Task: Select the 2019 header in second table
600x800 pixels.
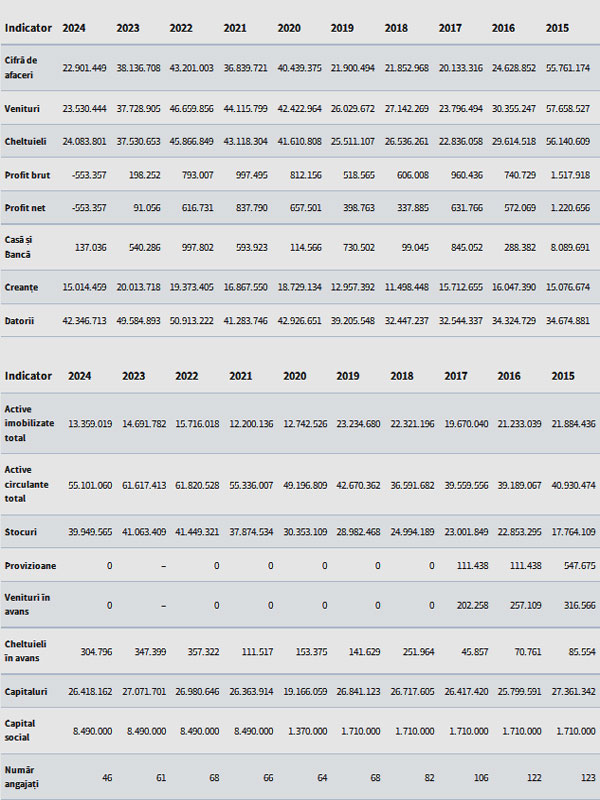Action: (347, 376)
